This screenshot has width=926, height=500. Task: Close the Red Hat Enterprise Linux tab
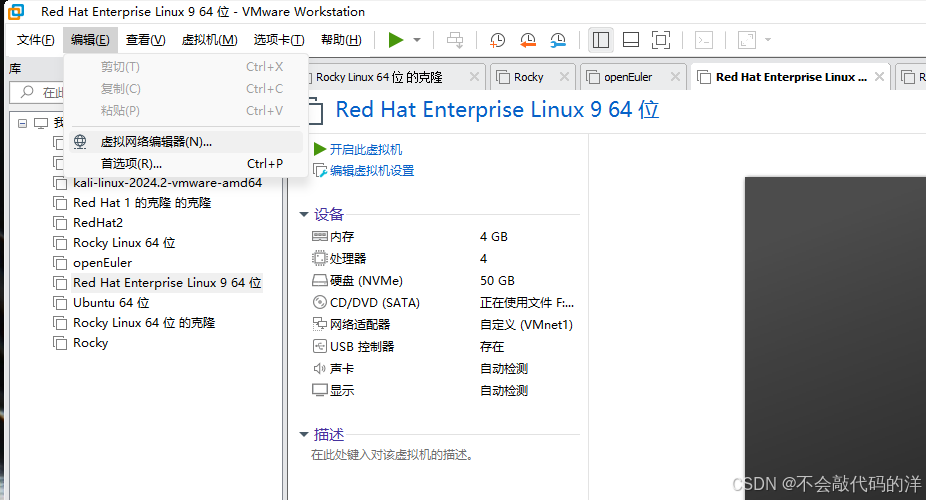point(879,77)
